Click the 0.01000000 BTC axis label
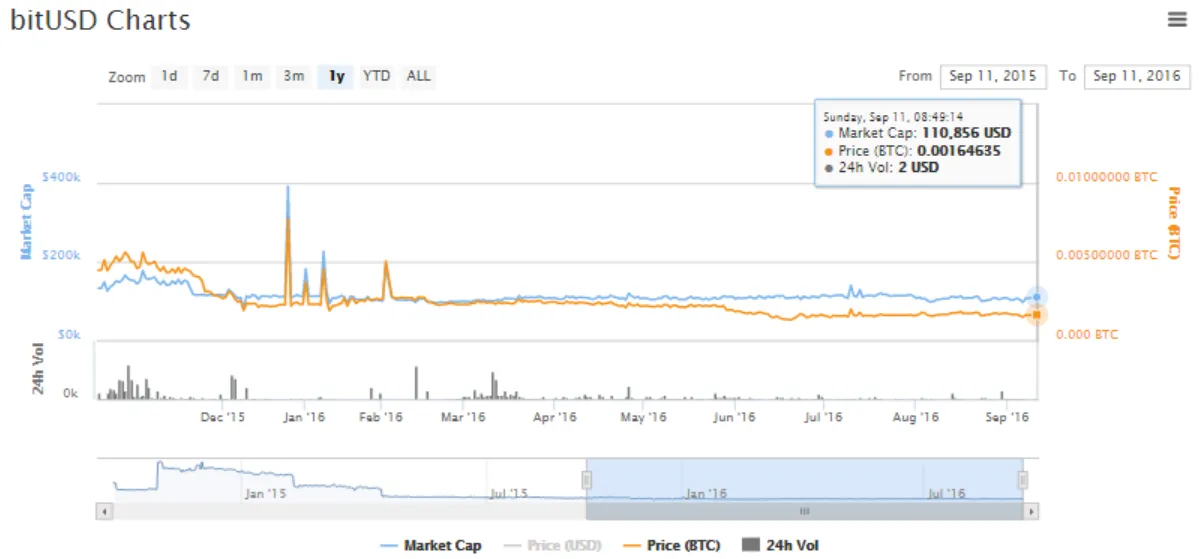The image size is (1203, 559). (1106, 178)
